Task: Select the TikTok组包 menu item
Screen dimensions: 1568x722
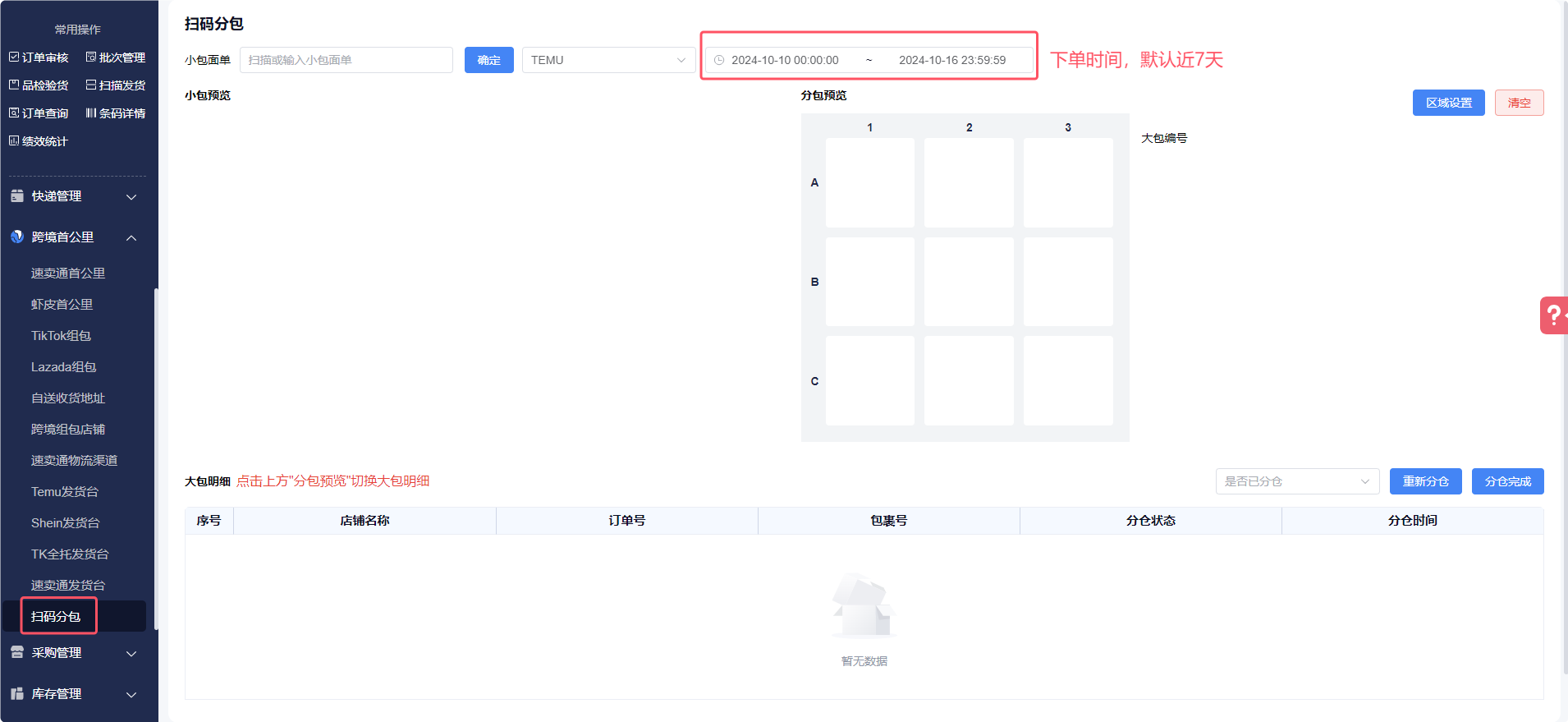Action: (61, 336)
